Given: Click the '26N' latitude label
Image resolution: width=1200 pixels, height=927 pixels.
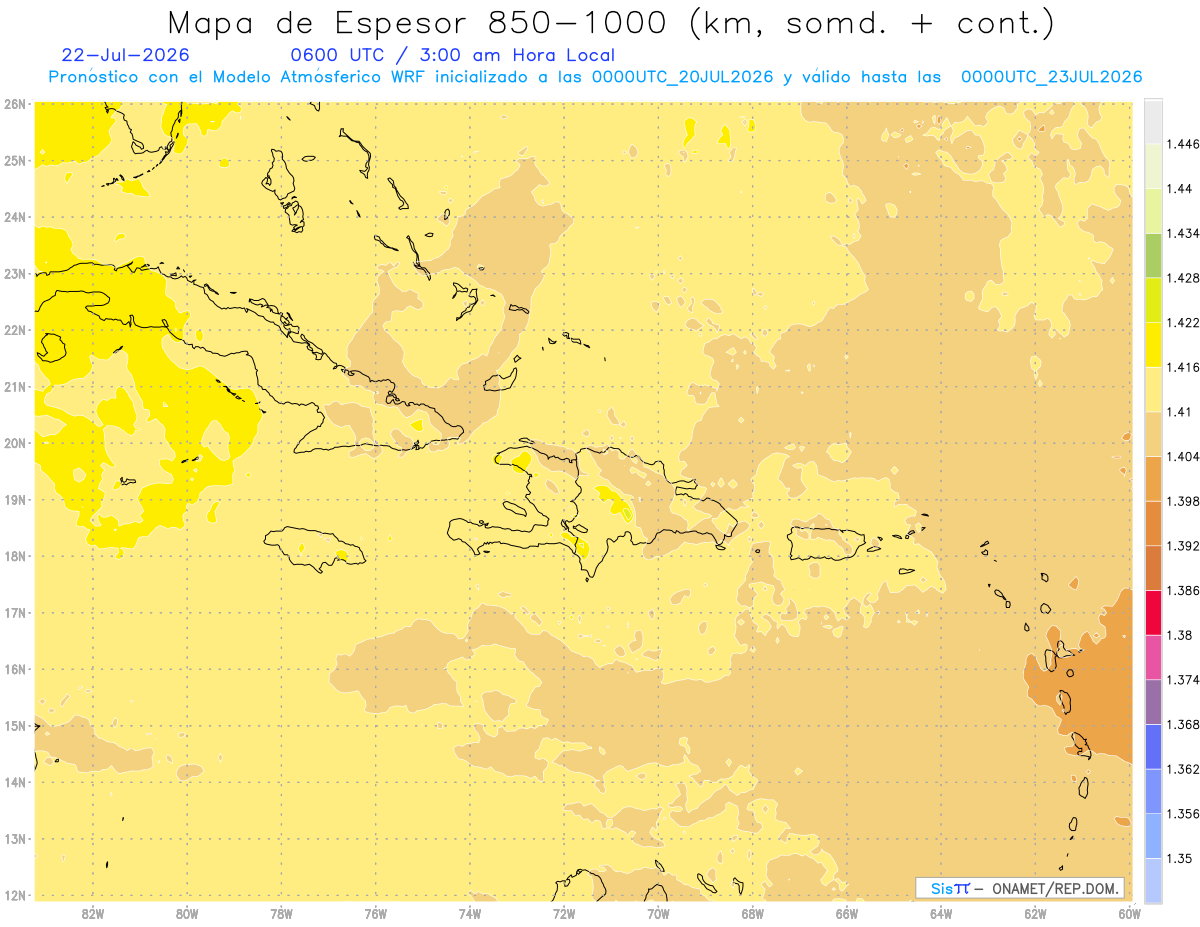Looking at the screenshot, I should [x=14, y=104].
